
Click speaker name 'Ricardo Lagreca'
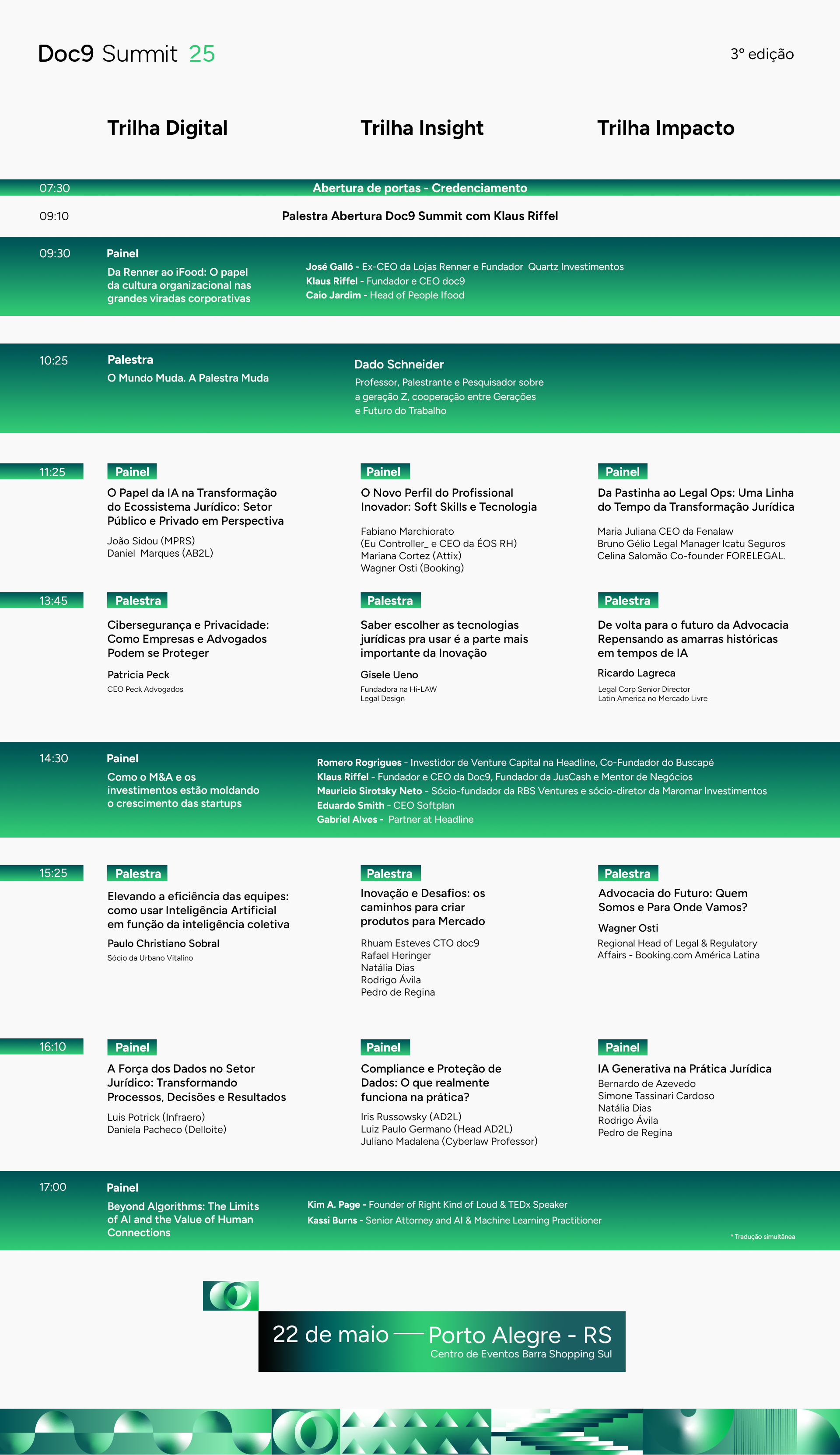click(637, 673)
